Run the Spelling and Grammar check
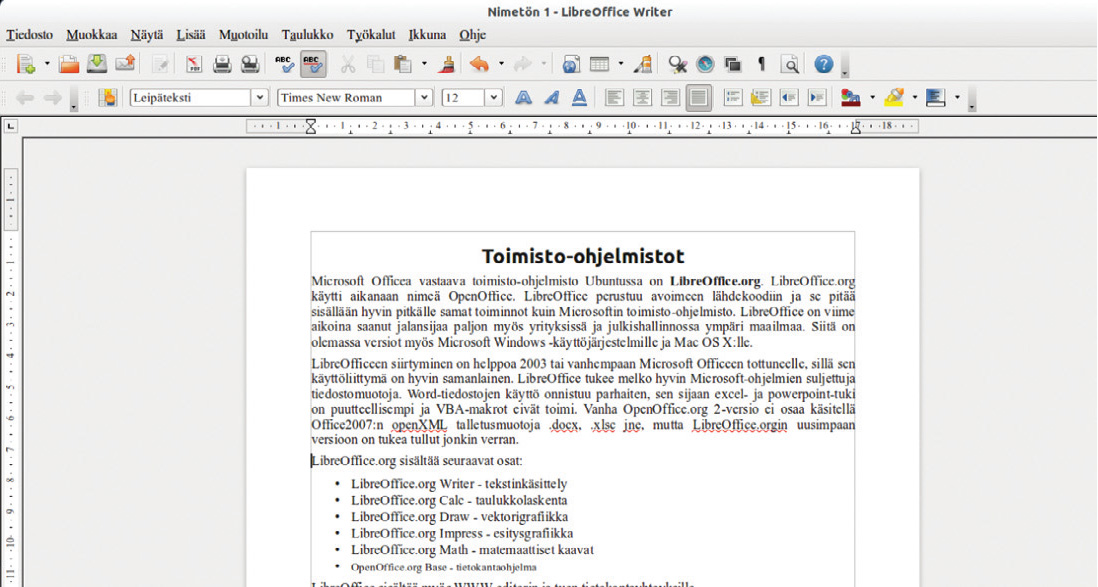 [x=284, y=64]
